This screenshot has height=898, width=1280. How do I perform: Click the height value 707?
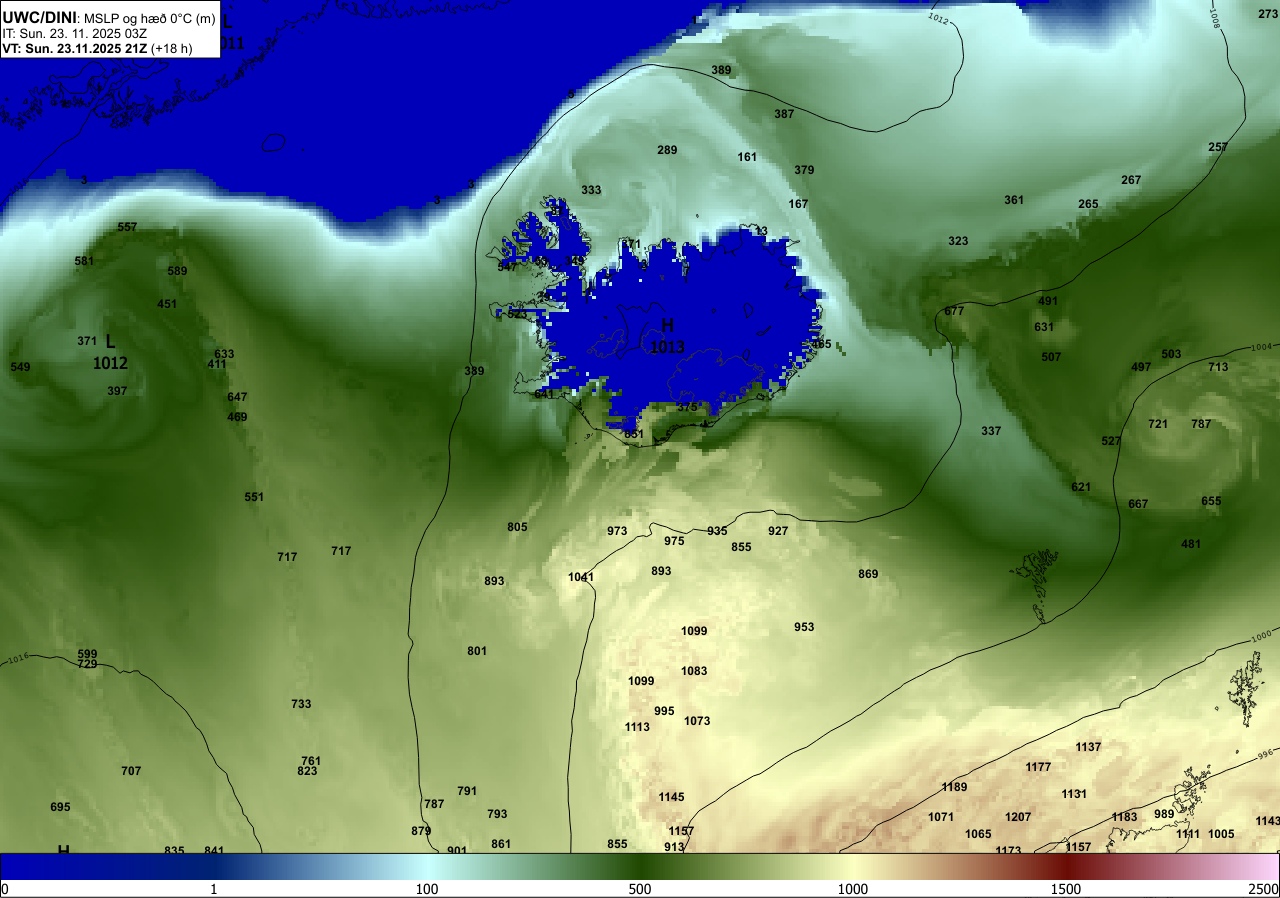[x=131, y=771]
